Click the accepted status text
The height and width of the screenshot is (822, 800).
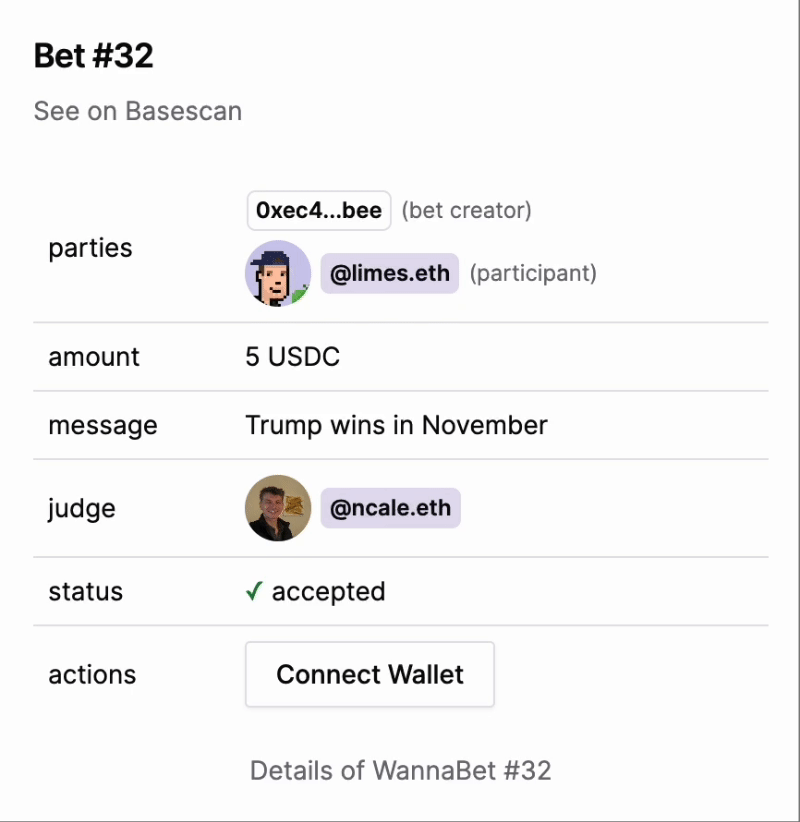[x=328, y=592]
